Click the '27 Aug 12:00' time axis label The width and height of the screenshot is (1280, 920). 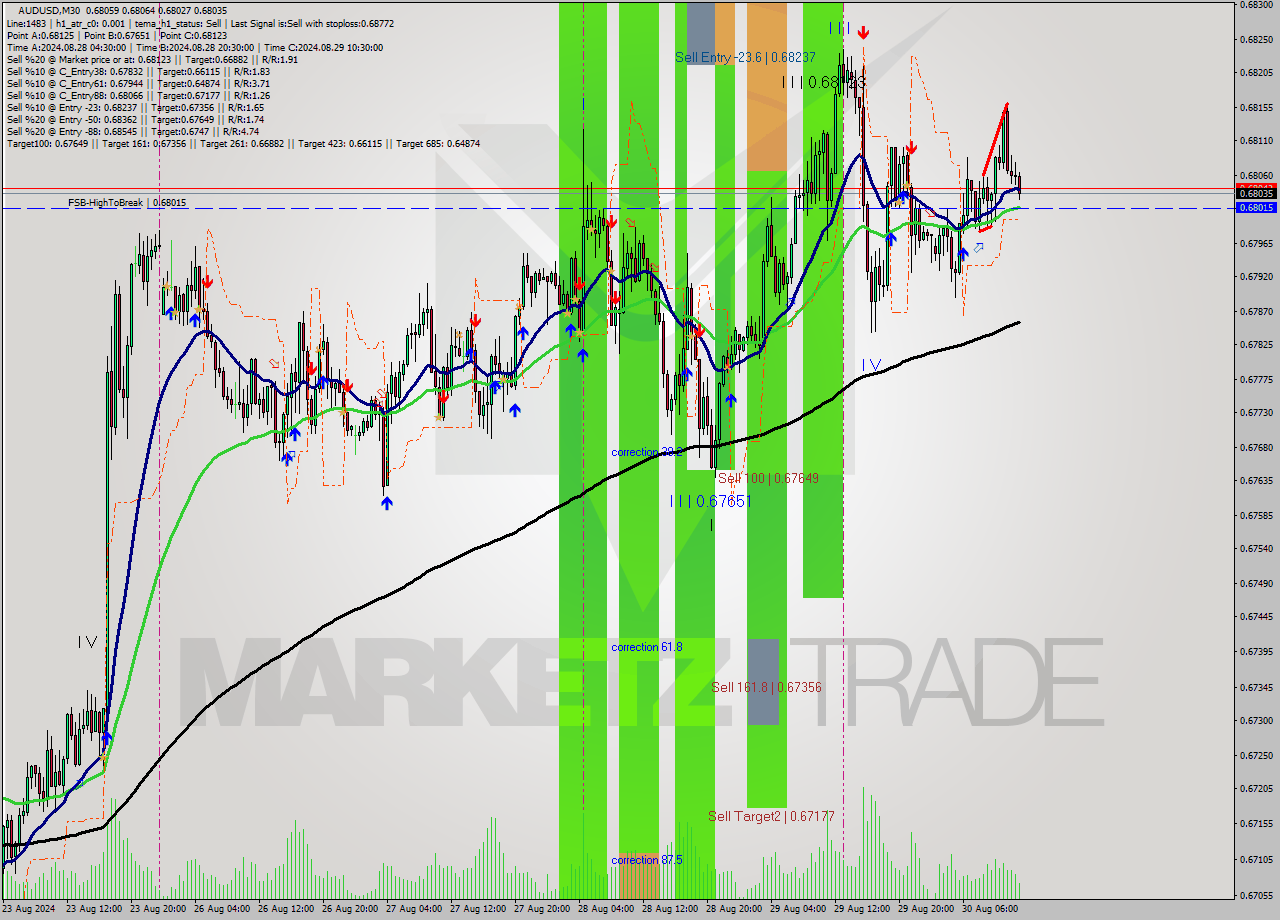point(479,910)
